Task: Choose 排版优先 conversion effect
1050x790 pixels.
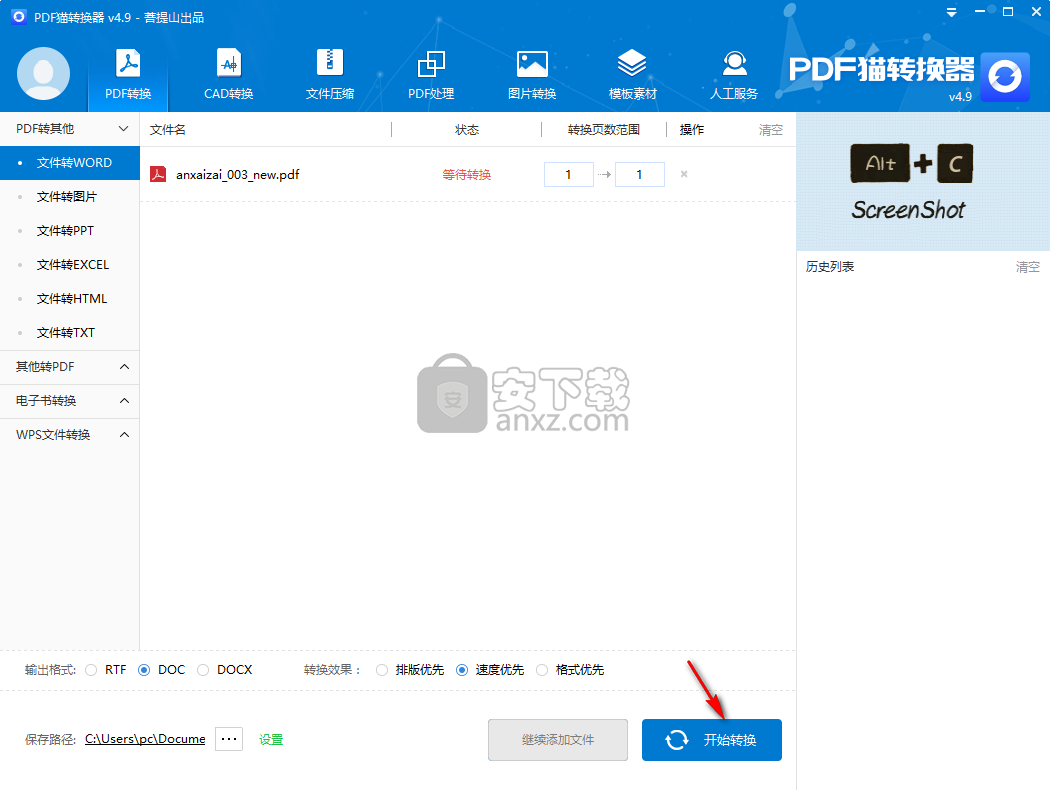Action: [x=382, y=669]
